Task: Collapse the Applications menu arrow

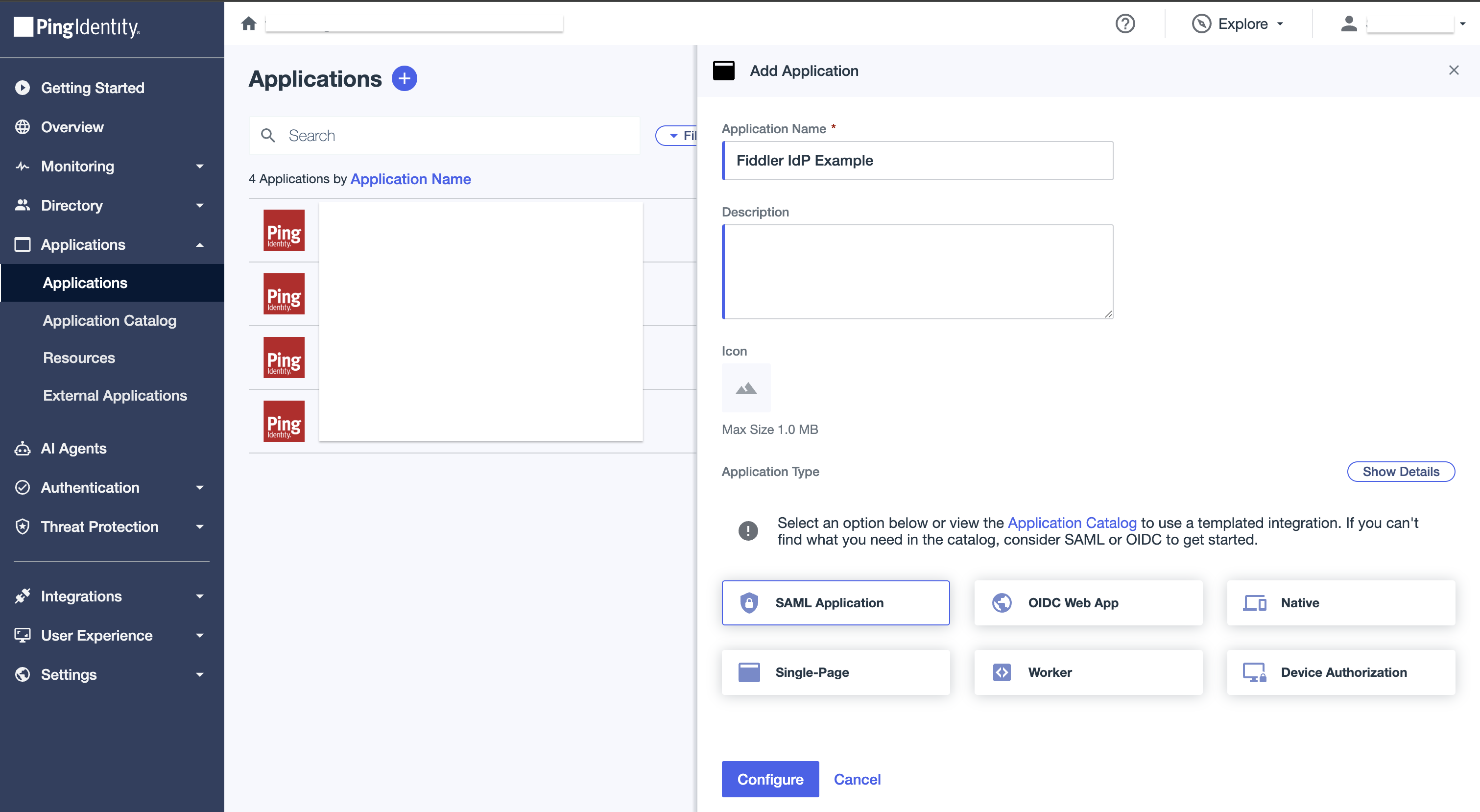Action: tap(199, 245)
